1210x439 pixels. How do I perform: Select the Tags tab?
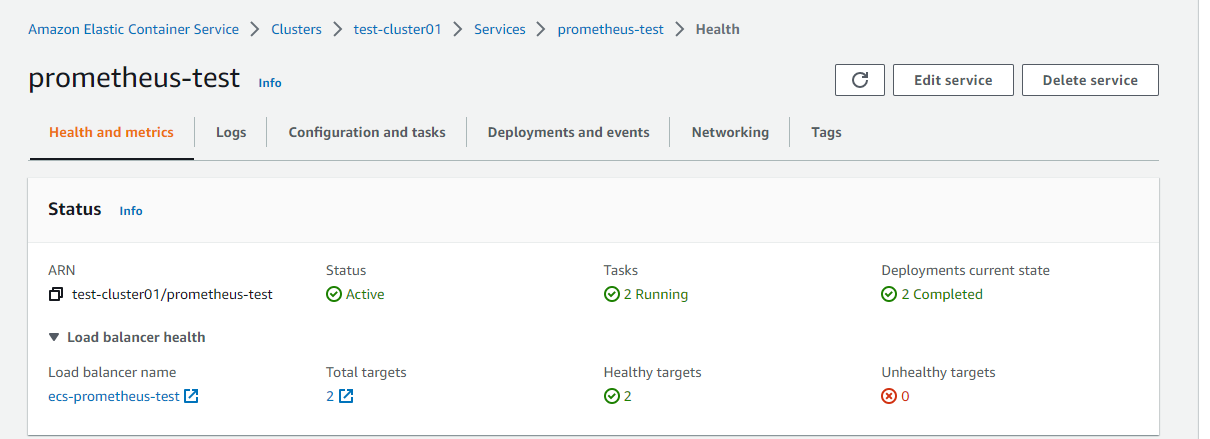tap(826, 132)
